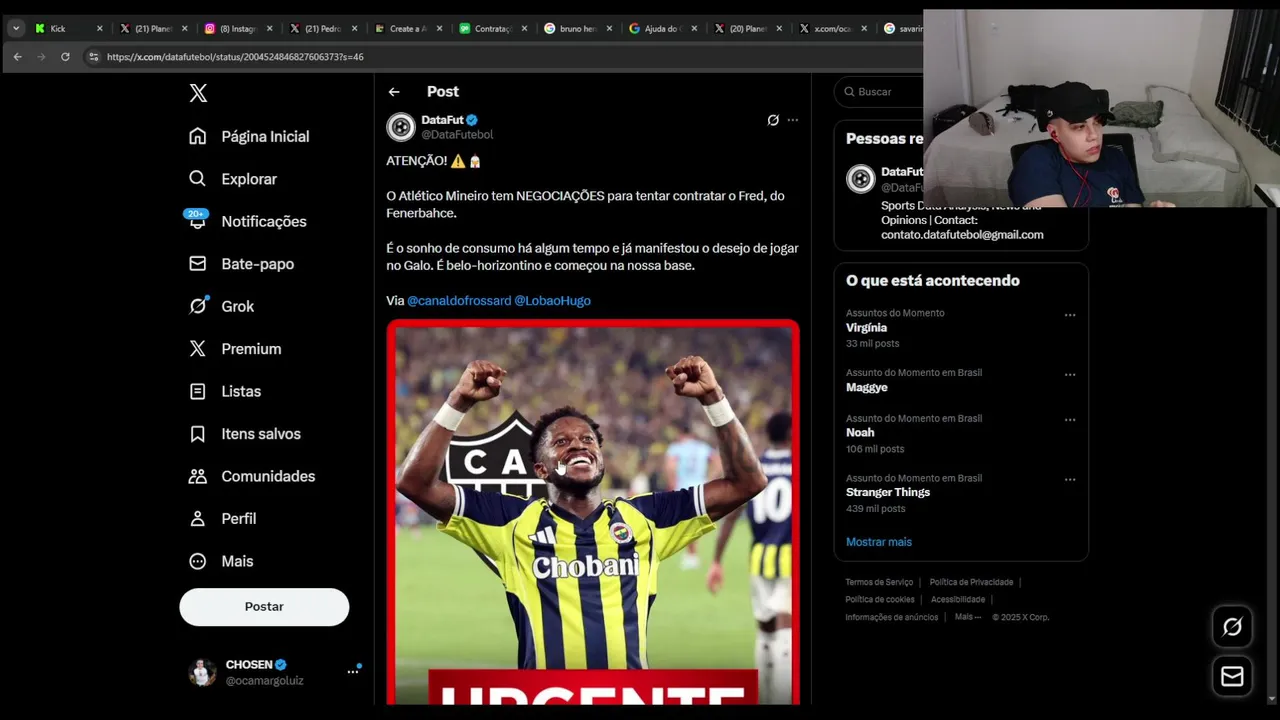
Task: Click the @DataFutebol handle on post
Action: coord(457,135)
